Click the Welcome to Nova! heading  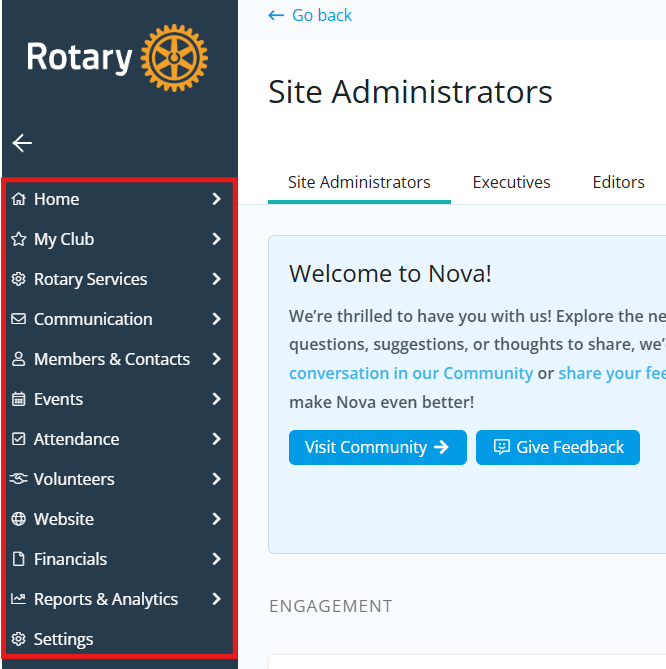pyautogui.click(x=390, y=273)
